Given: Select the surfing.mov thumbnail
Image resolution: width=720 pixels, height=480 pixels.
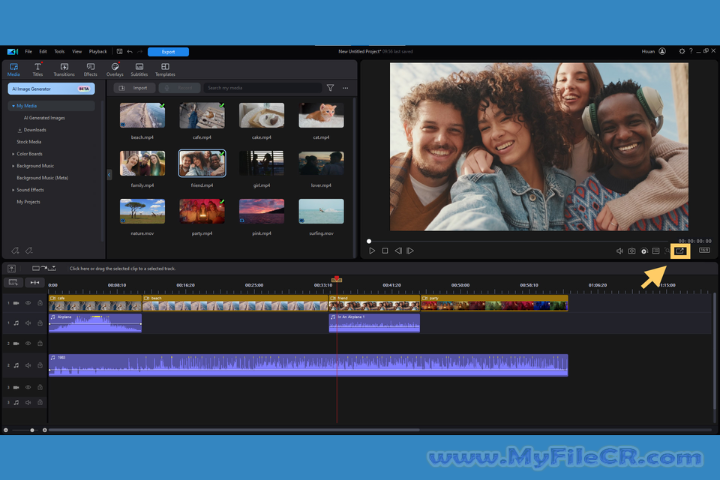Looking at the screenshot, I should click(x=321, y=211).
